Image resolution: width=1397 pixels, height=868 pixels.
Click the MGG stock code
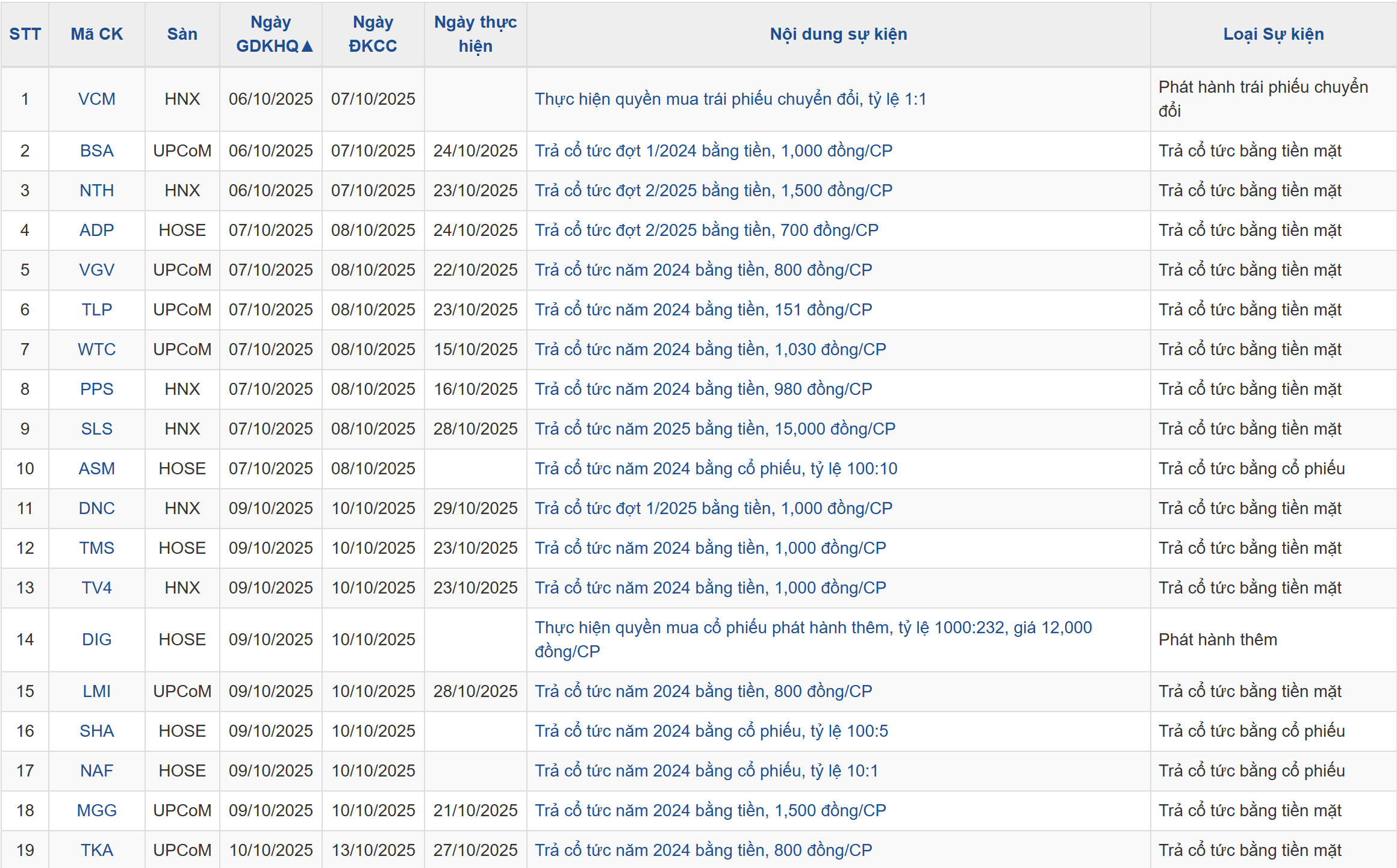click(96, 810)
